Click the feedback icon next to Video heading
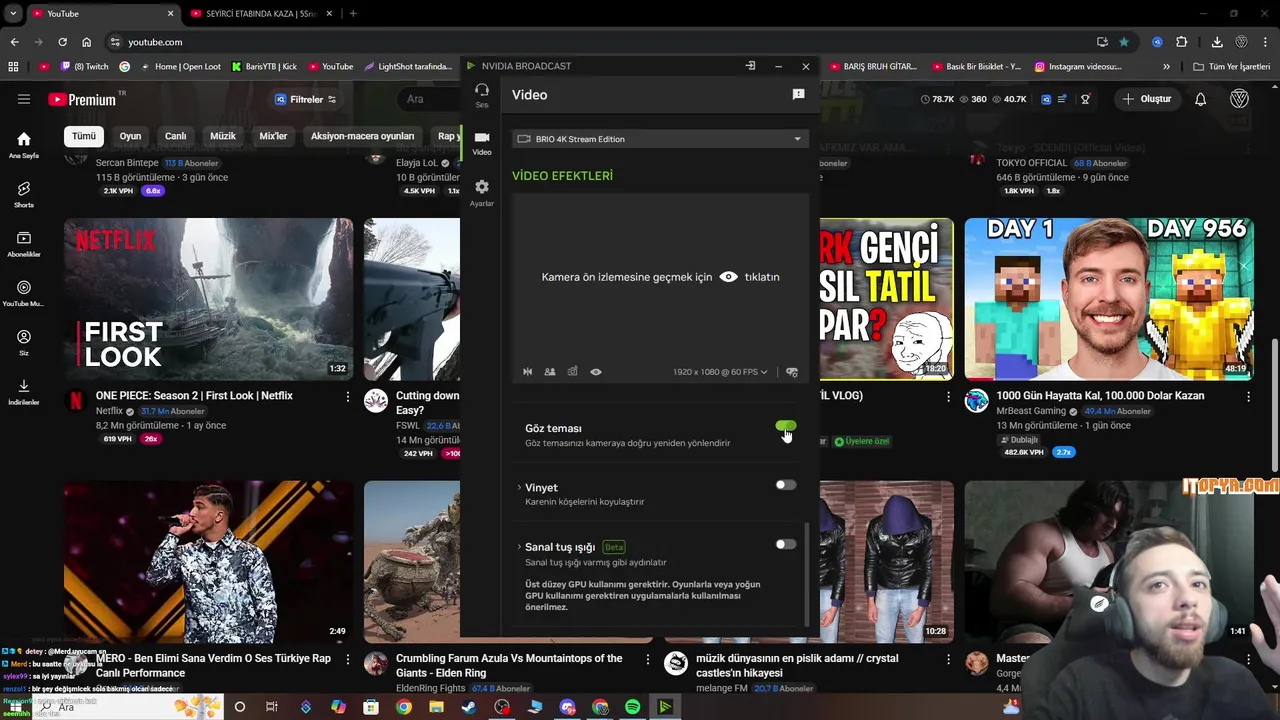The width and height of the screenshot is (1280, 720). pyautogui.click(x=798, y=94)
